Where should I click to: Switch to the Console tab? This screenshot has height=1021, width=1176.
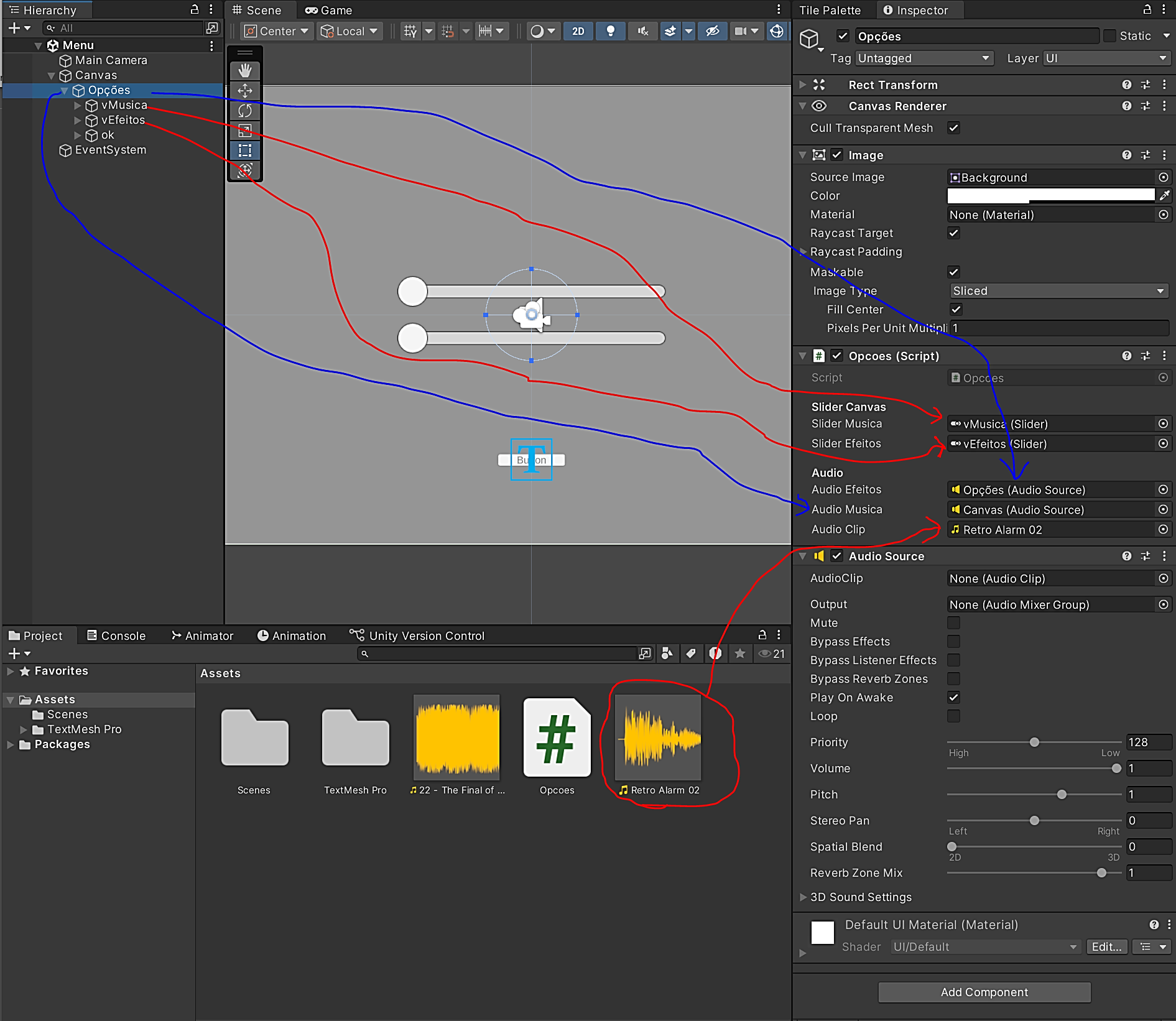pos(116,635)
